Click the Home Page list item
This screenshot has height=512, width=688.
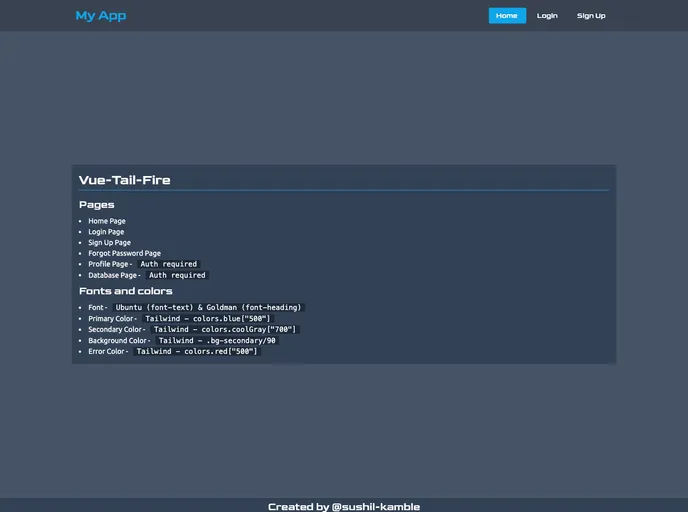(107, 221)
